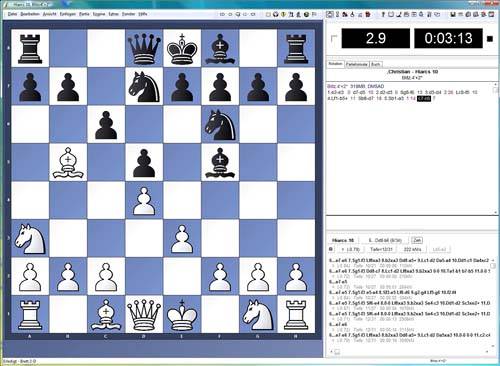
Task: Click the round engine icon beside the evaluation
Action: click(x=331, y=249)
